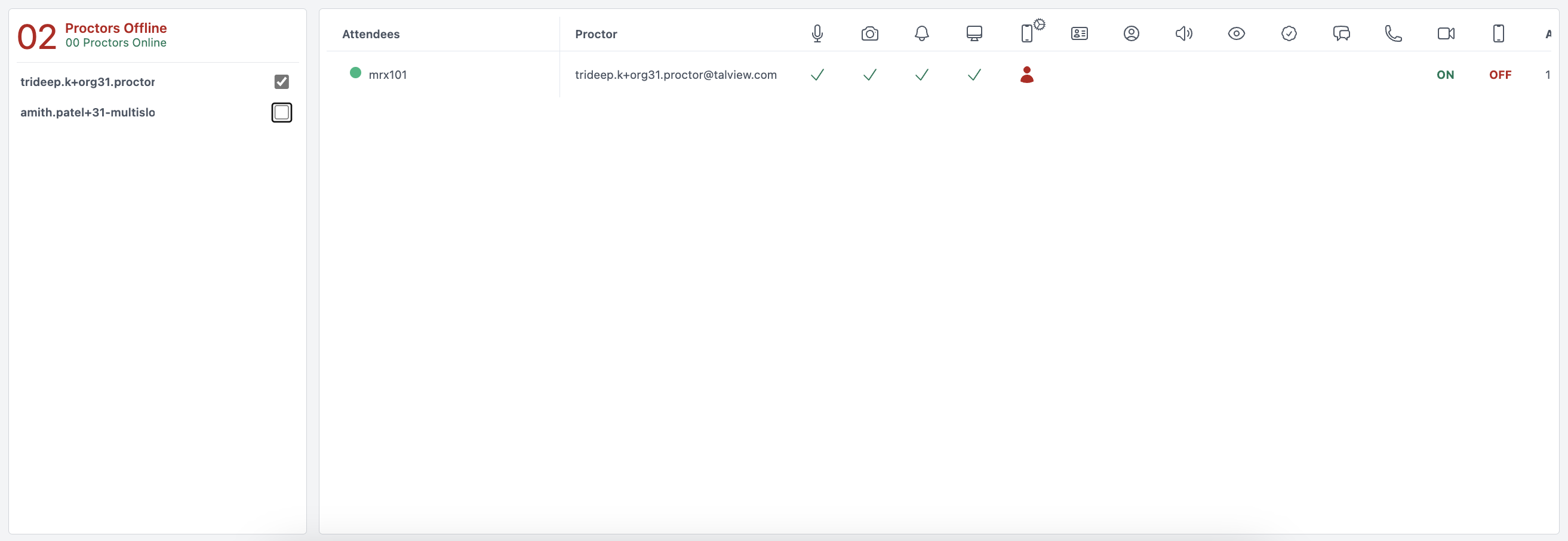Click the proctor email trideep.k+org31.proctor@talview.com
This screenshot has height=541, width=1568.
pyautogui.click(x=676, y=74)
